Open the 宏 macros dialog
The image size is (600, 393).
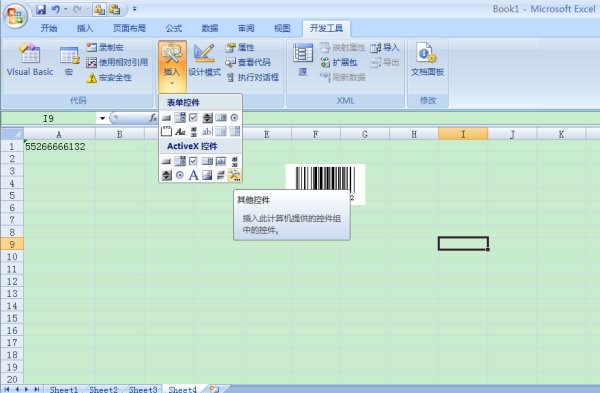point(69,61)
